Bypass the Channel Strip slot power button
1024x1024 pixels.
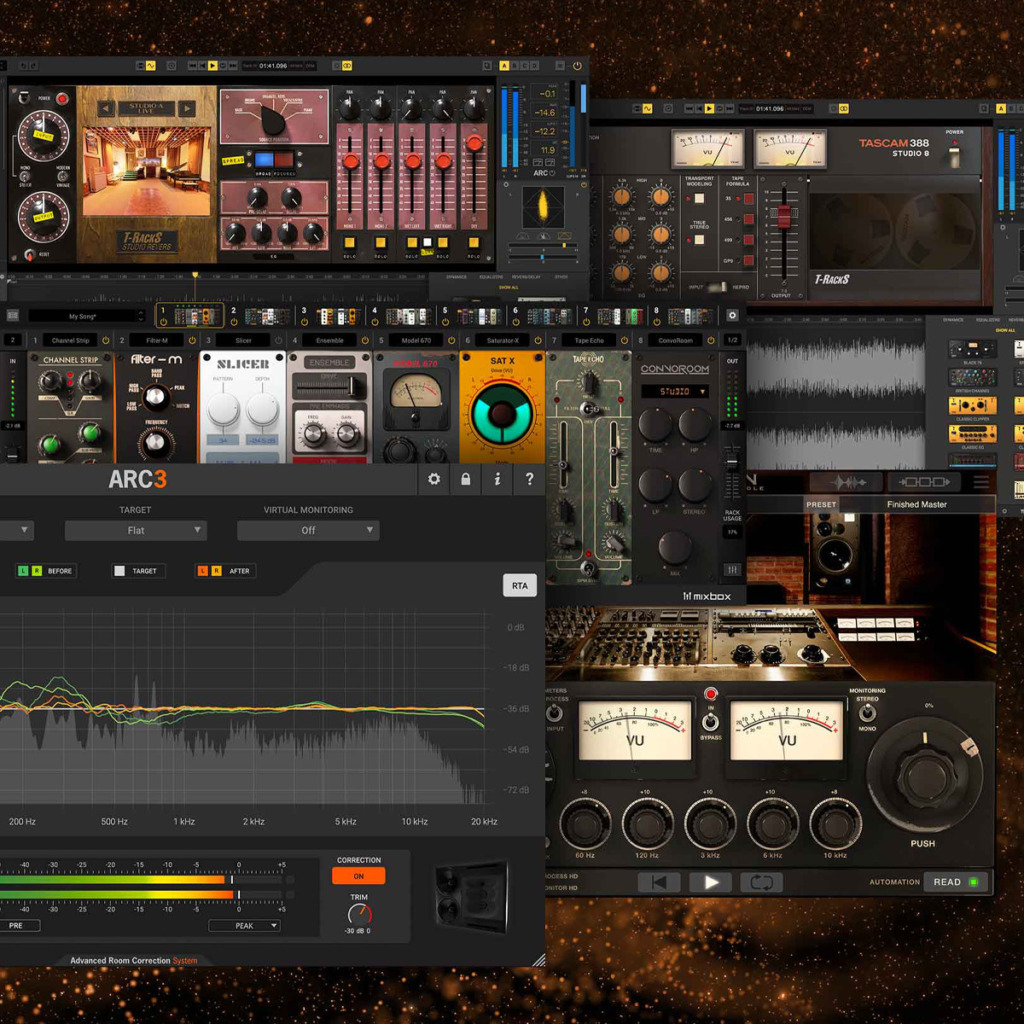[x=105, y=341]
